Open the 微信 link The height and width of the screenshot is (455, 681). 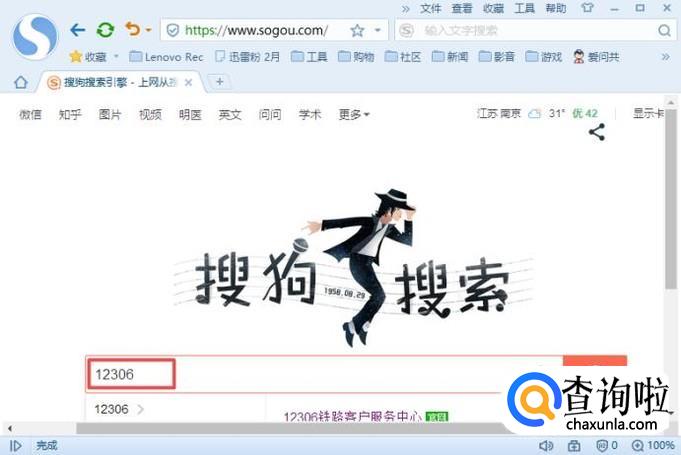pos(30,114)
